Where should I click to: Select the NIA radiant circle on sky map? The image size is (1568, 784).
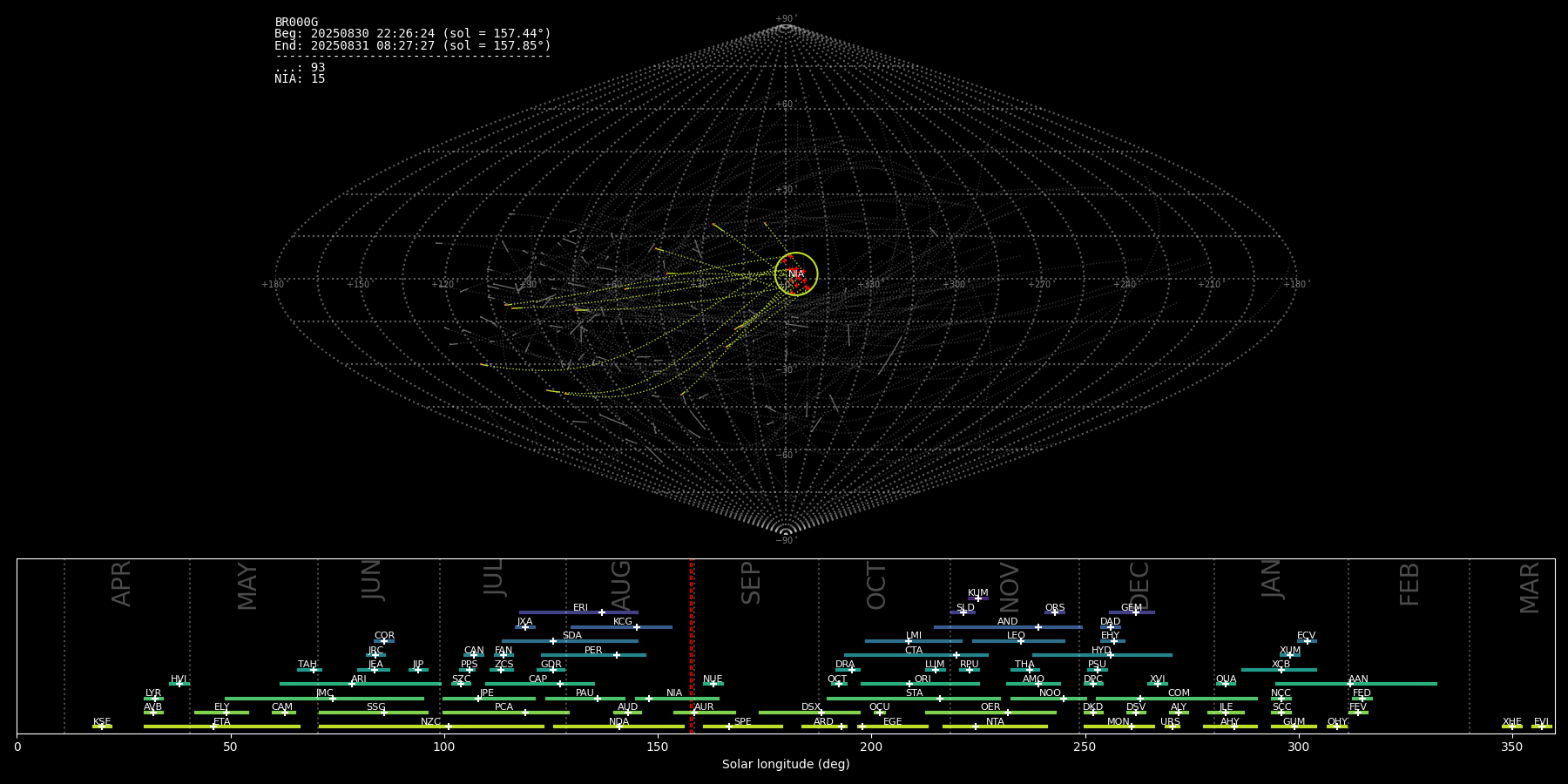(x=796, y=274)
